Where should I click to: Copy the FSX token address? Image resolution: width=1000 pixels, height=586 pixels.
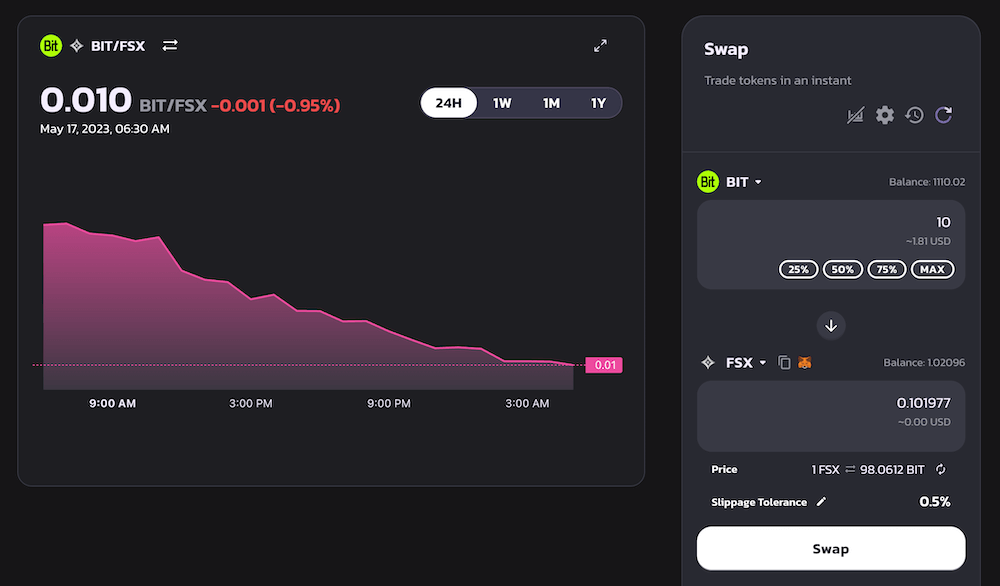[x=784, y=362]
